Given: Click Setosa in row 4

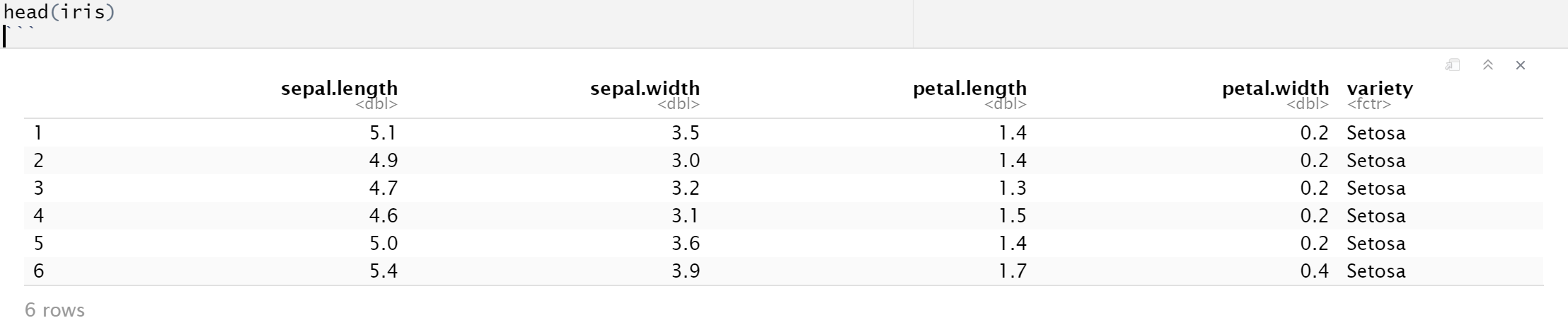Looking at the screenshot, I should (1376, 216).
